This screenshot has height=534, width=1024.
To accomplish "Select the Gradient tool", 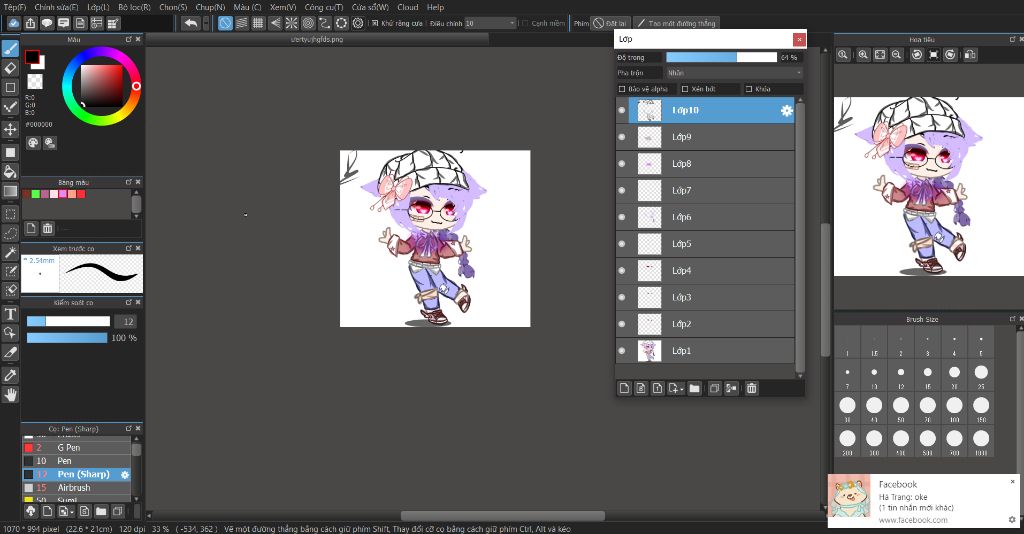I will pos(10,191).
